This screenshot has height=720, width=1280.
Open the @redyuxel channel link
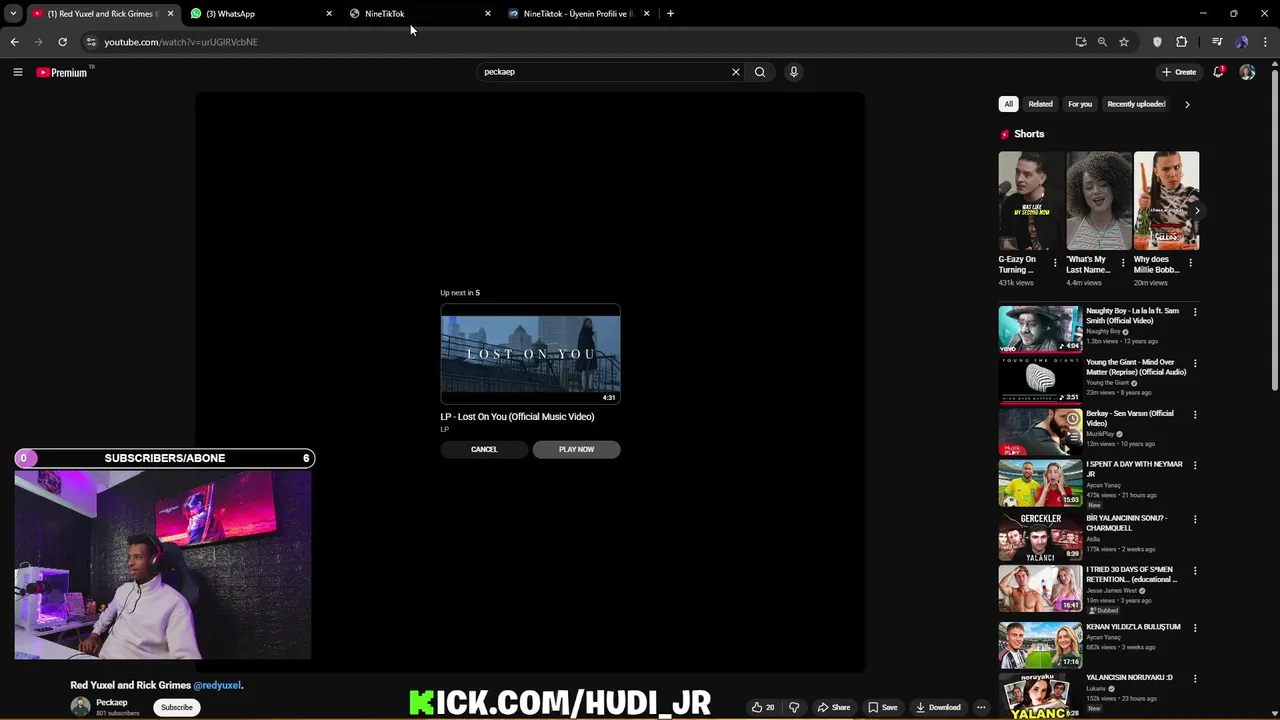(217, 685)
